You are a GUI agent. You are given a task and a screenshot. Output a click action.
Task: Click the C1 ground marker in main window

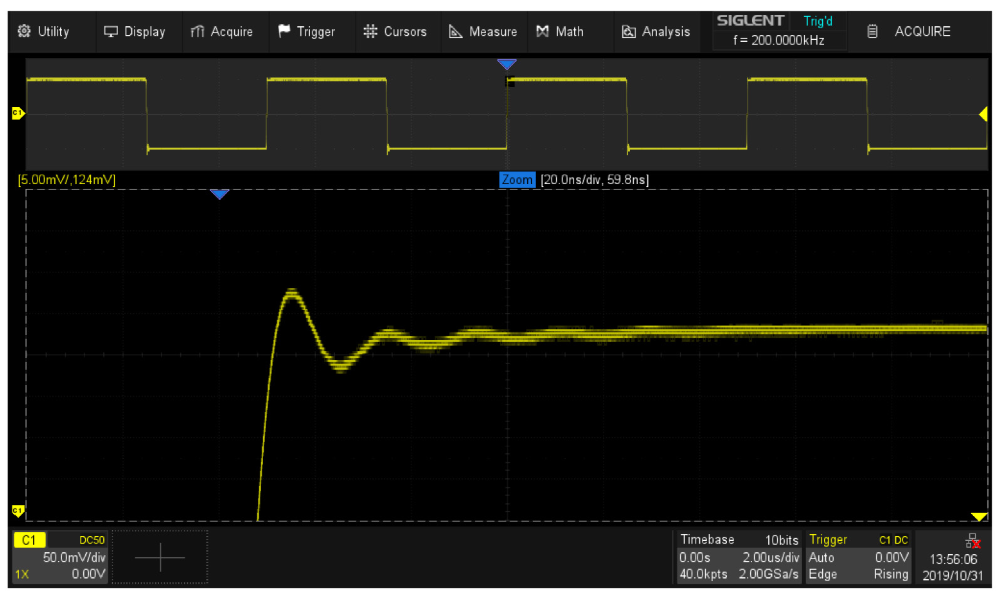(x=16, y=114)
